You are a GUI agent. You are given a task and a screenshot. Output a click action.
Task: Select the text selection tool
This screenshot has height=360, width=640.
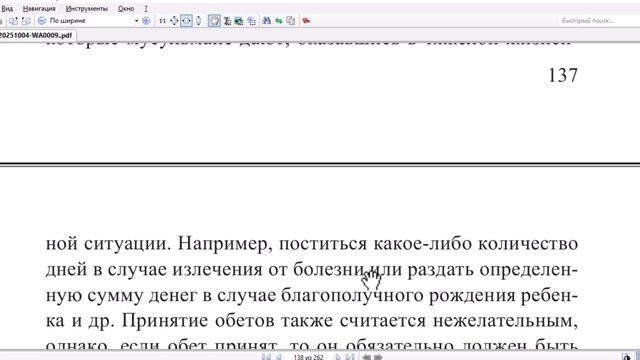[x=227, y=21]
